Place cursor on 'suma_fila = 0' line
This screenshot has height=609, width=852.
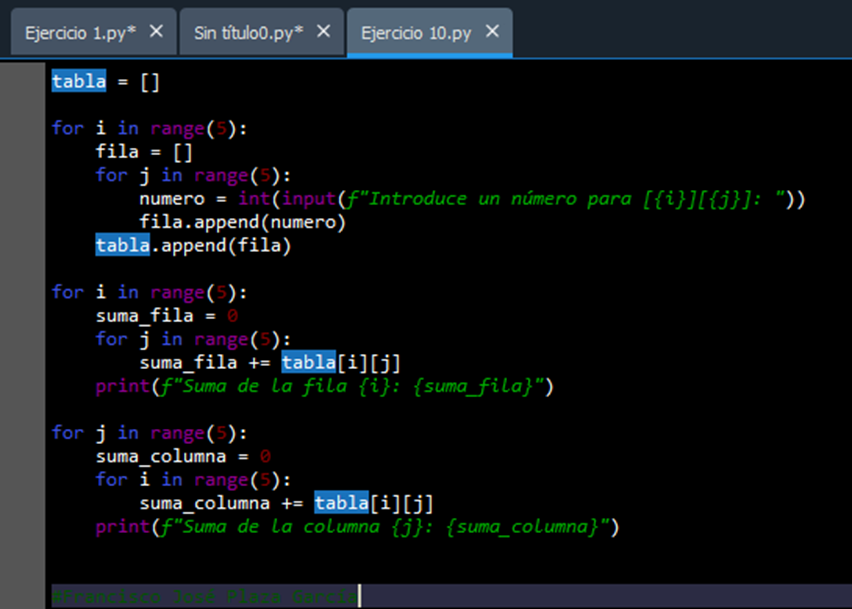pos(166,316)
